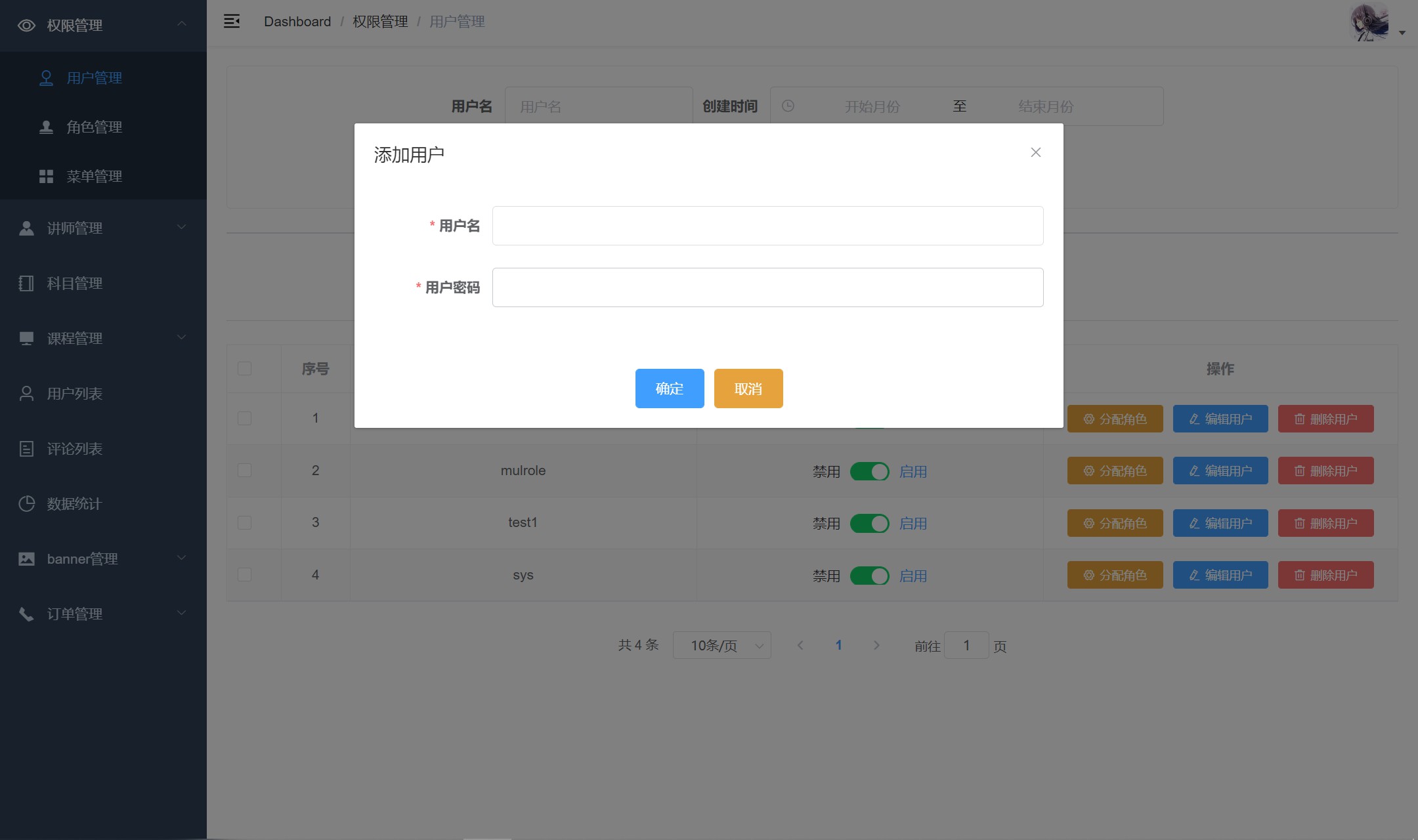Viewport: 1418px width, 840px height.
Task: Close the 添加用户 dialog with the X
Action: (1036, 152)
